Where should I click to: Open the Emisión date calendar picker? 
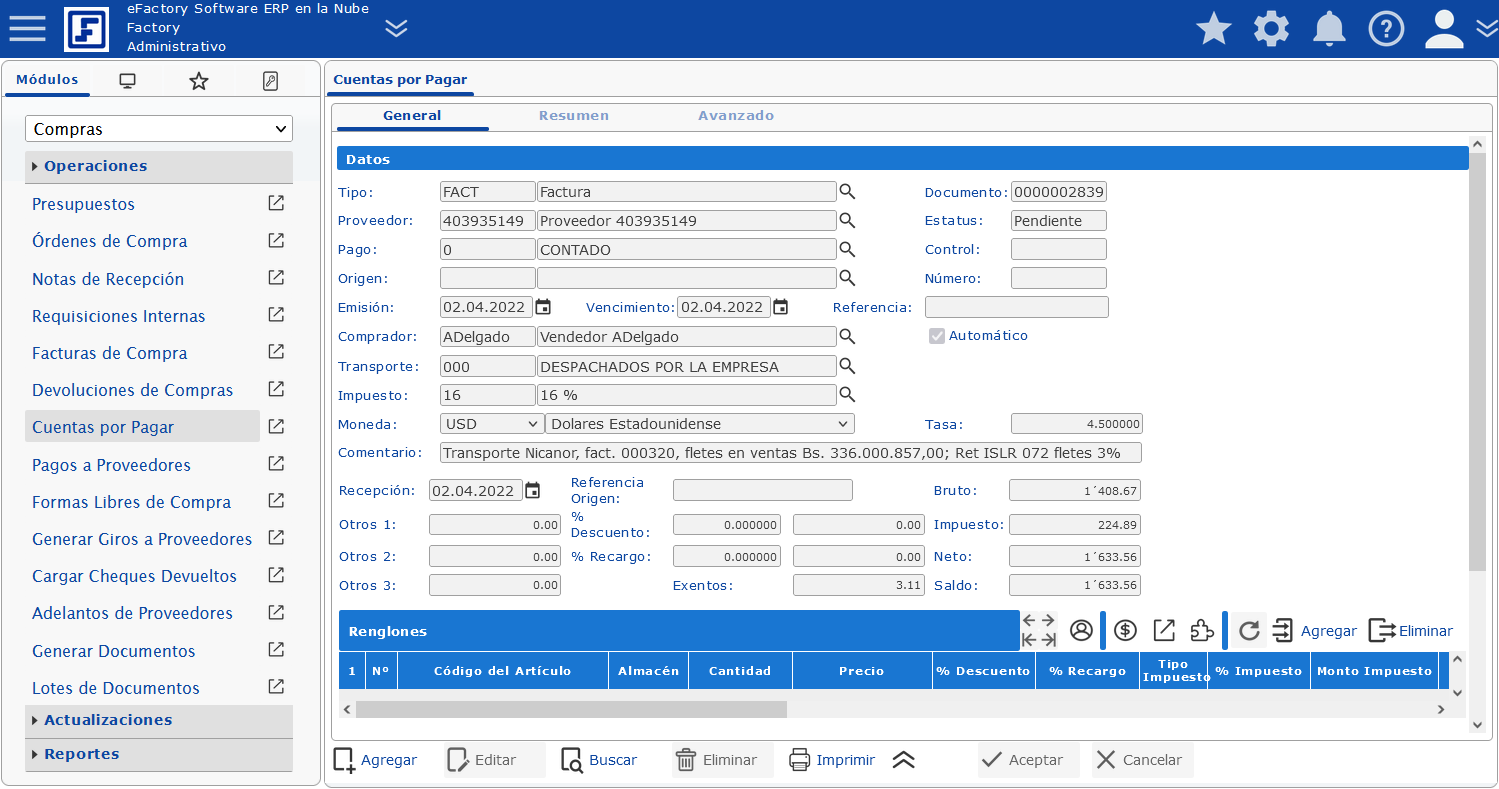(543, 307)
